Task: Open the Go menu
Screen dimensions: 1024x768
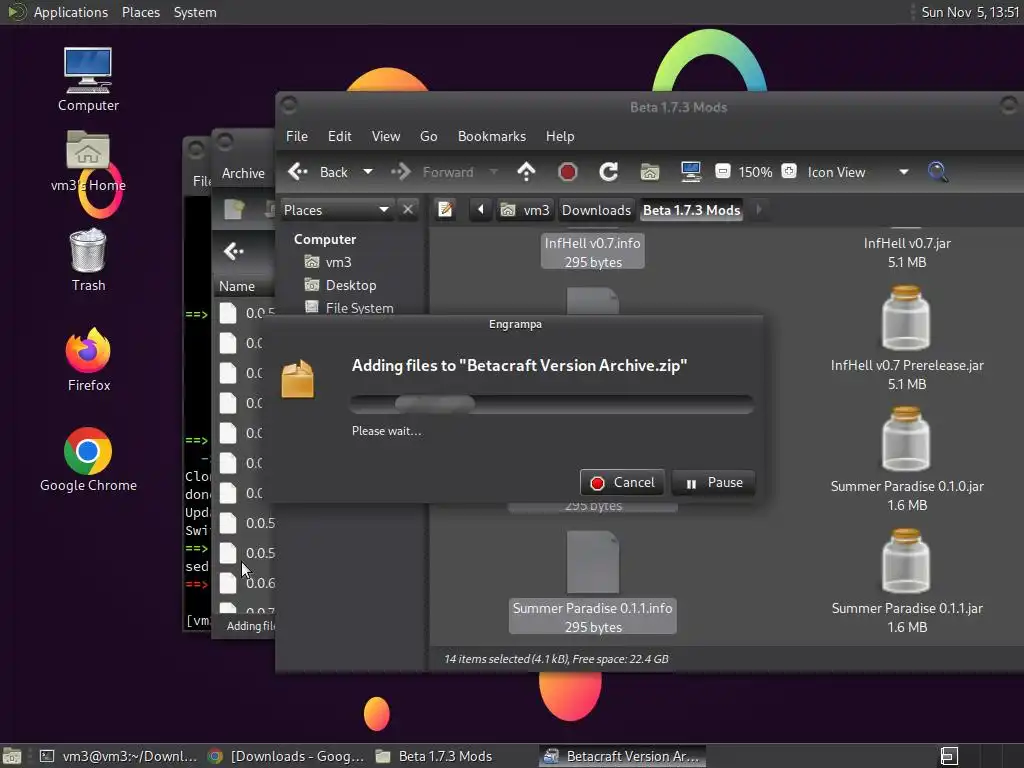Action: (428, 136)
